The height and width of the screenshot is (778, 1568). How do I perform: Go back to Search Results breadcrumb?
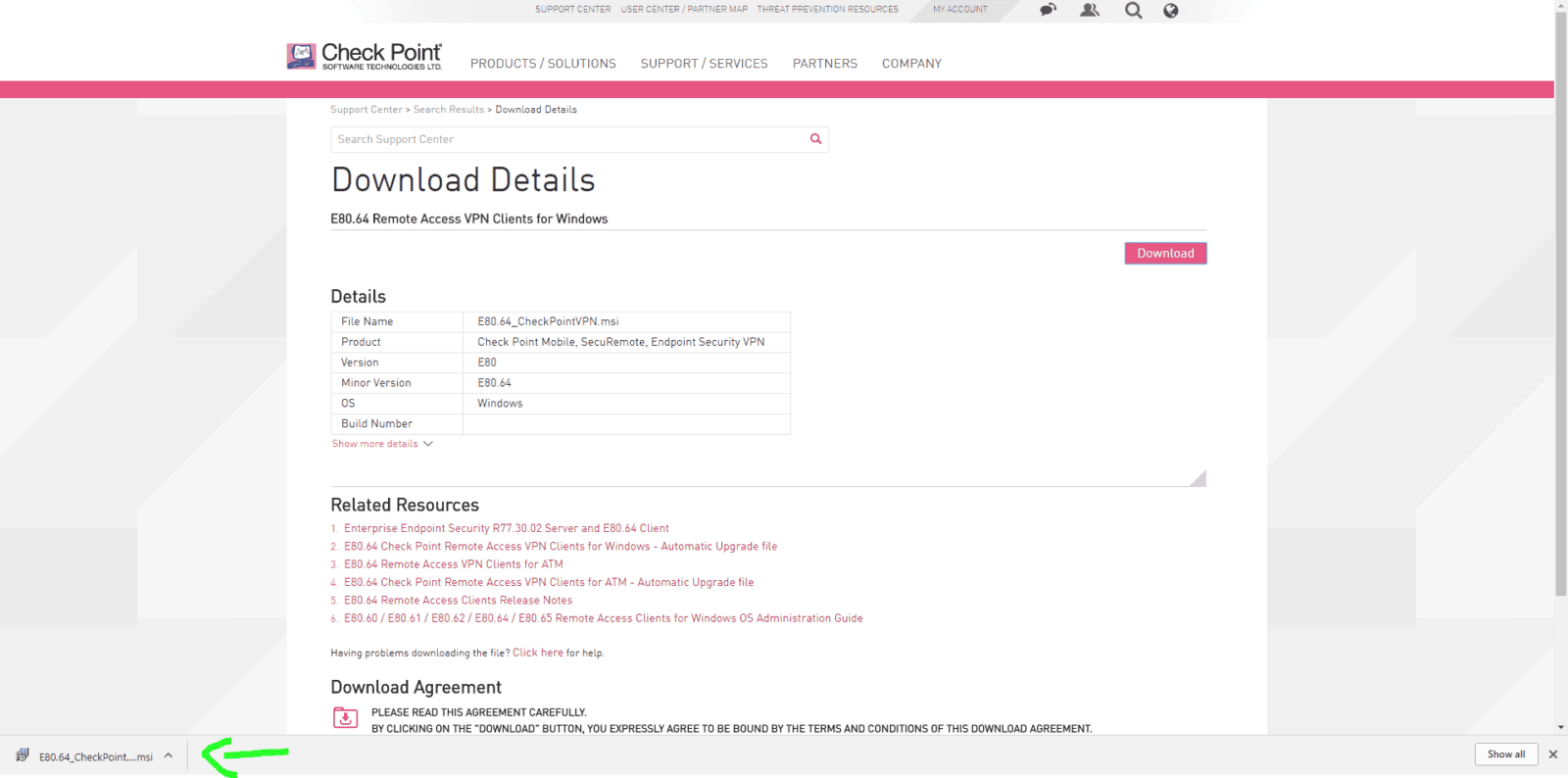pos(449,110)
